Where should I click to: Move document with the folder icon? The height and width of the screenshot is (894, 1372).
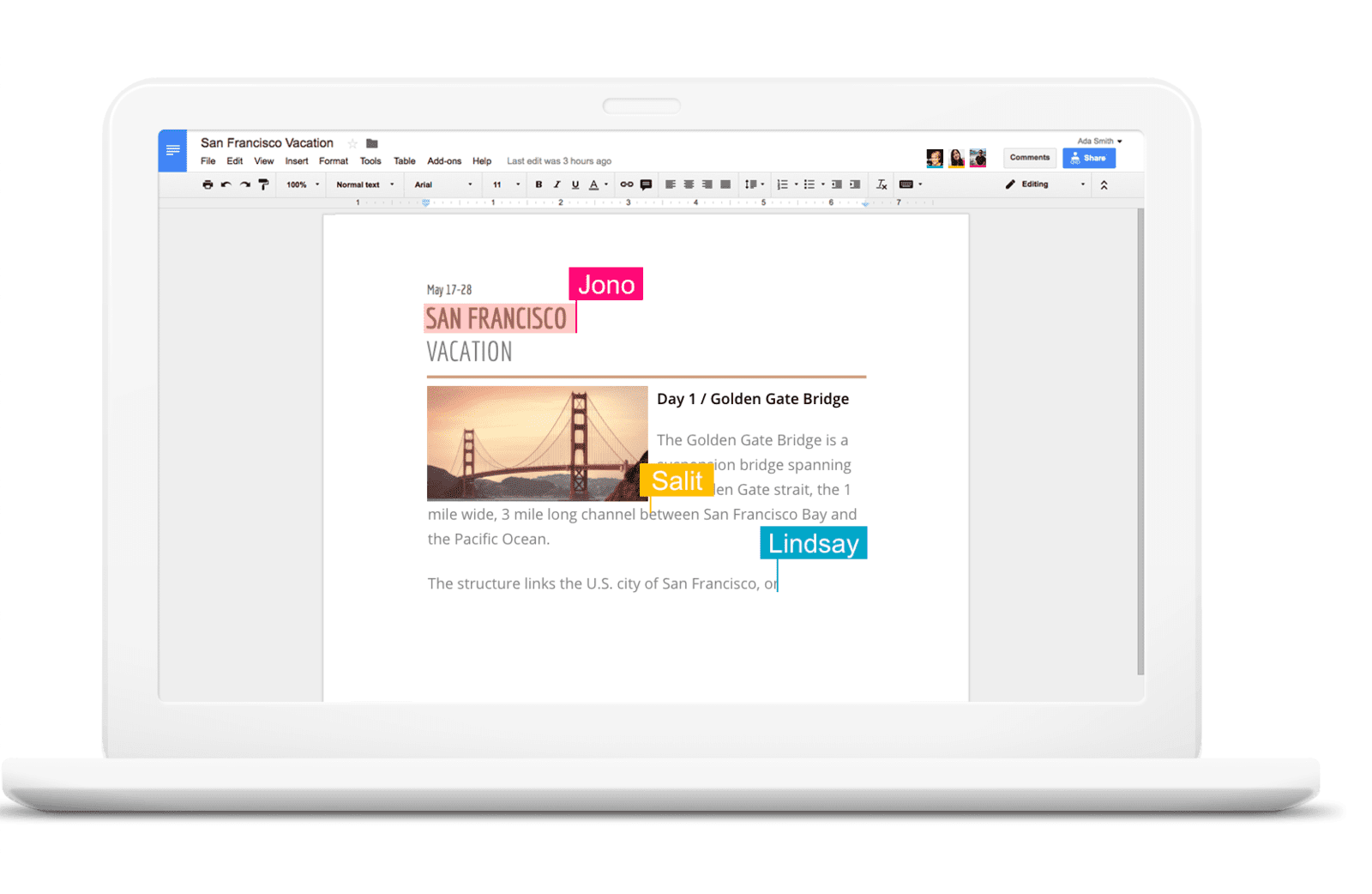[x=372, y=143]
